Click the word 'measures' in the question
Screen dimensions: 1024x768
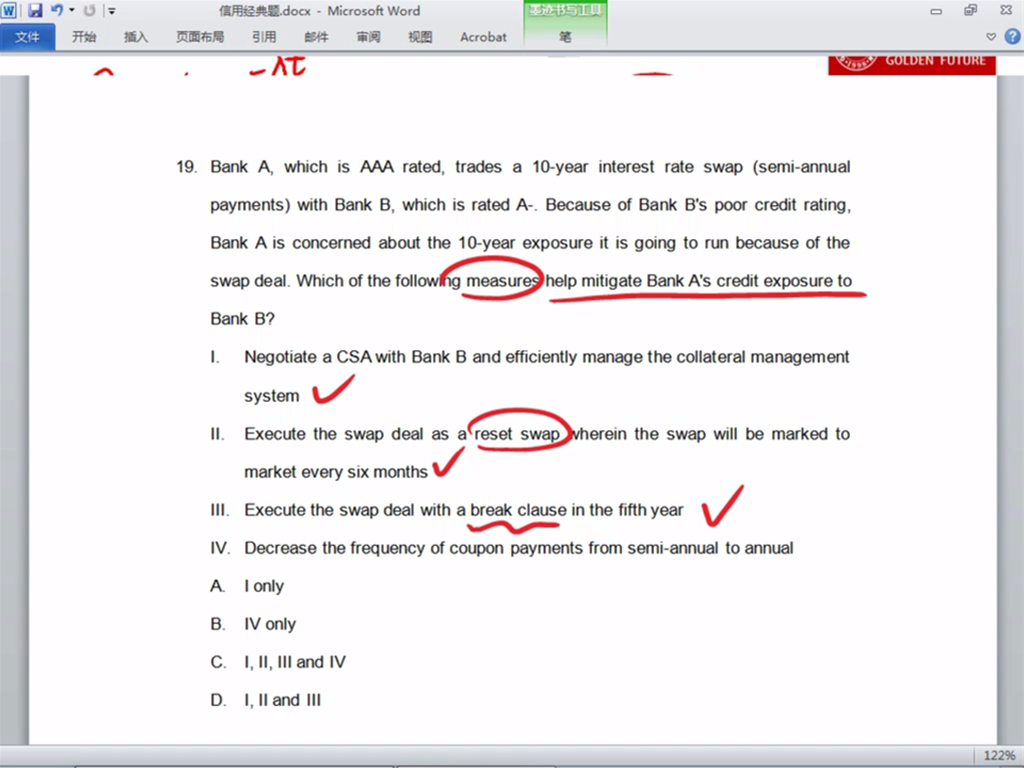tap(502, 281)
